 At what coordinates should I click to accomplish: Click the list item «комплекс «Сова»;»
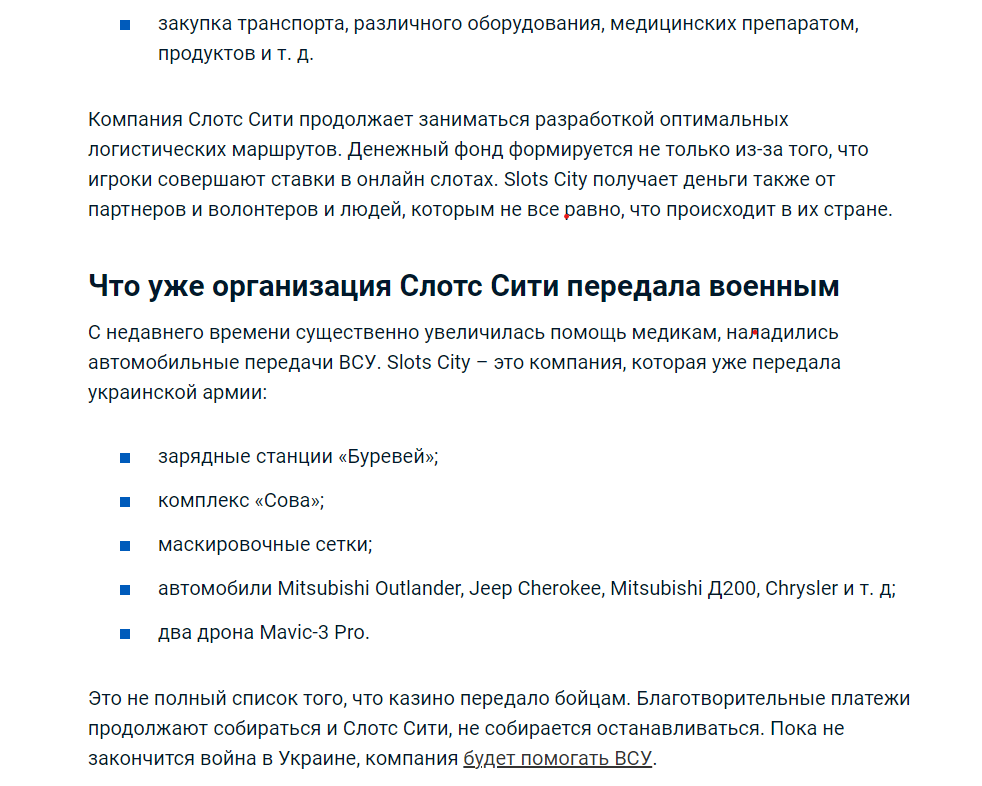click(x=241, y=500)
